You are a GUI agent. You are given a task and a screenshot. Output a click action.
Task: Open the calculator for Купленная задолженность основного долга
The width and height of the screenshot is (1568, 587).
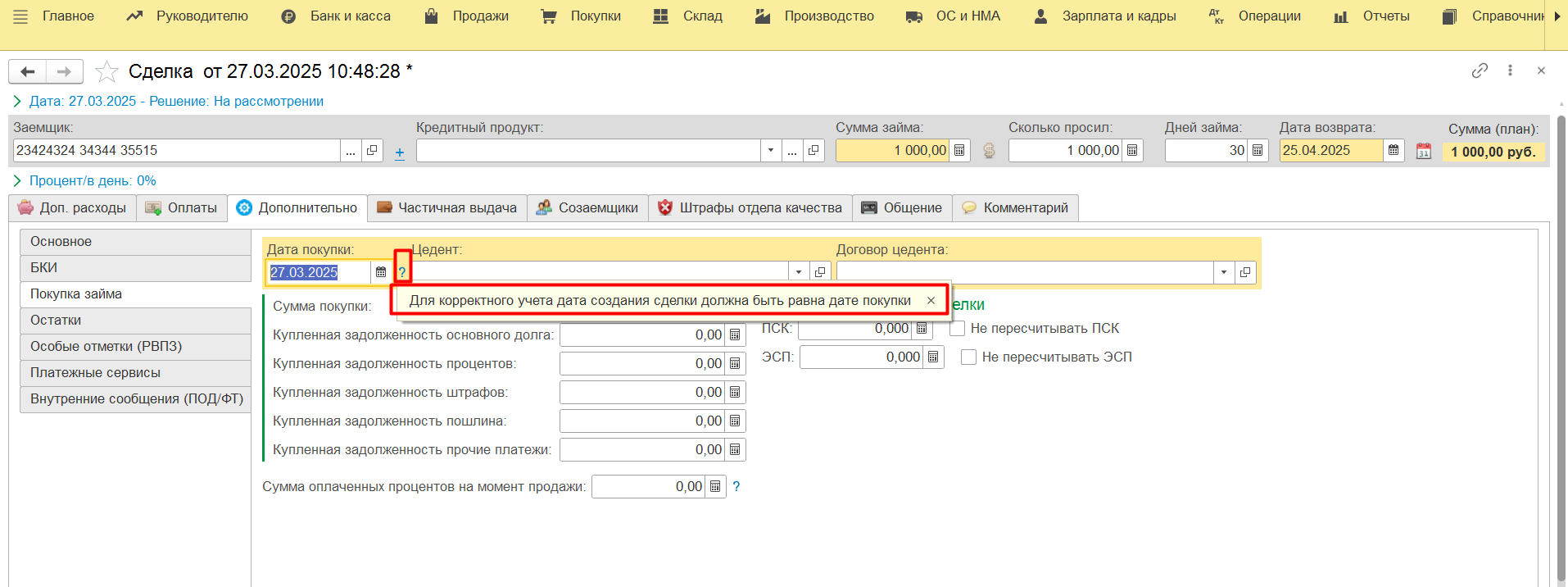[x=735, y=334]
